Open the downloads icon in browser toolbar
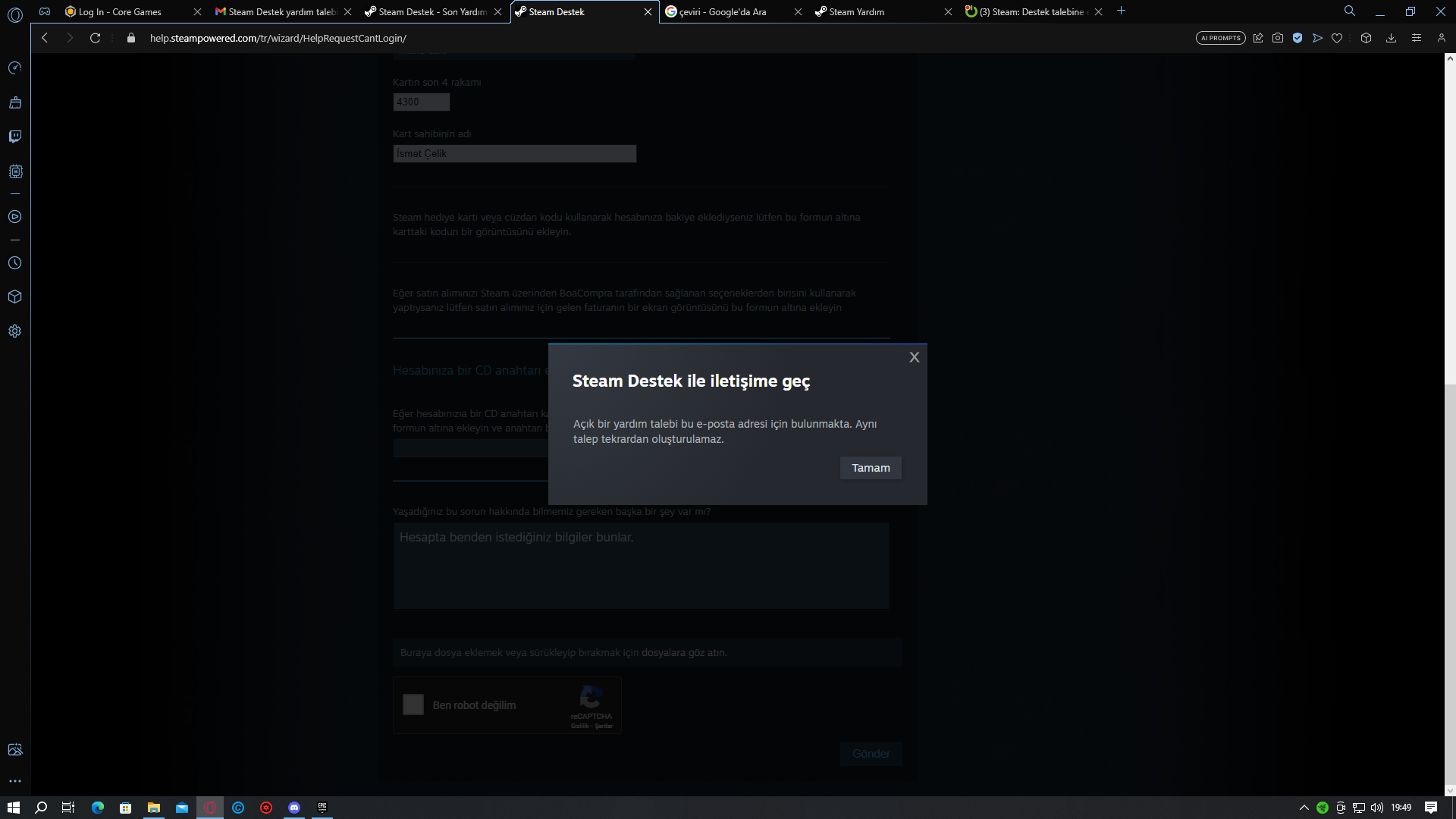Viewport: 1456px width, 819px height. 1391,38
